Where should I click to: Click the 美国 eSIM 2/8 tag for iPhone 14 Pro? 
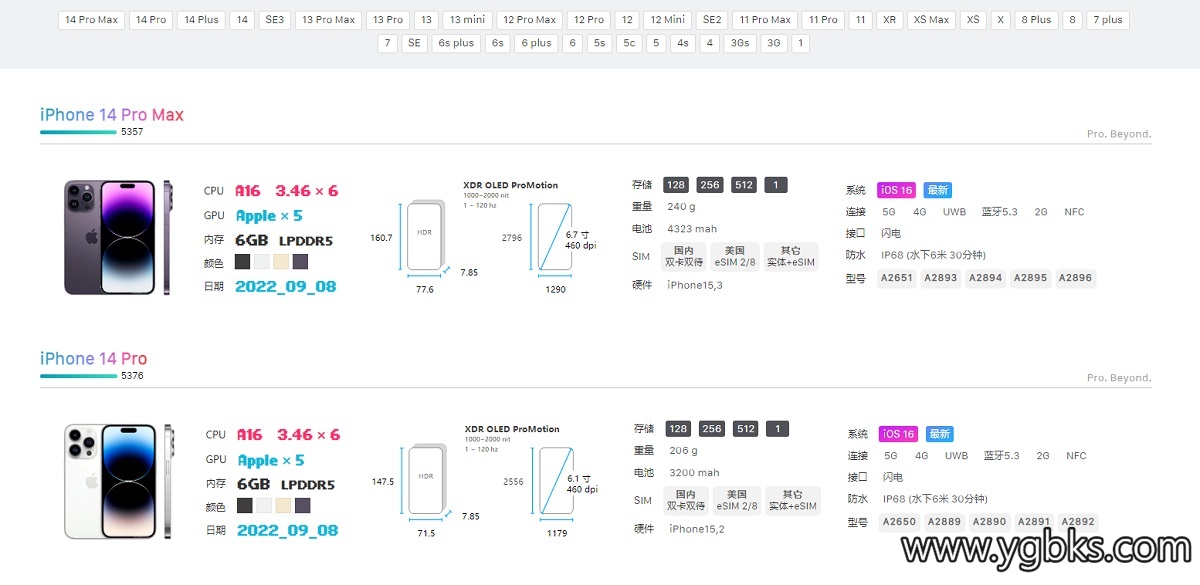point(738,500)
